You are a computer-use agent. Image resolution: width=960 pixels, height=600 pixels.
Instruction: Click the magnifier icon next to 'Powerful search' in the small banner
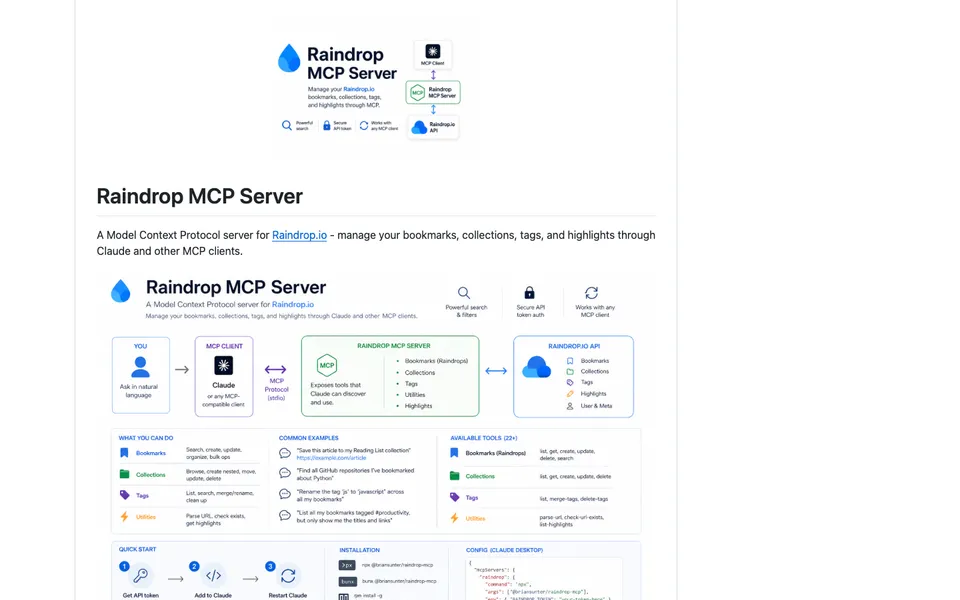[x=287, y=126]
